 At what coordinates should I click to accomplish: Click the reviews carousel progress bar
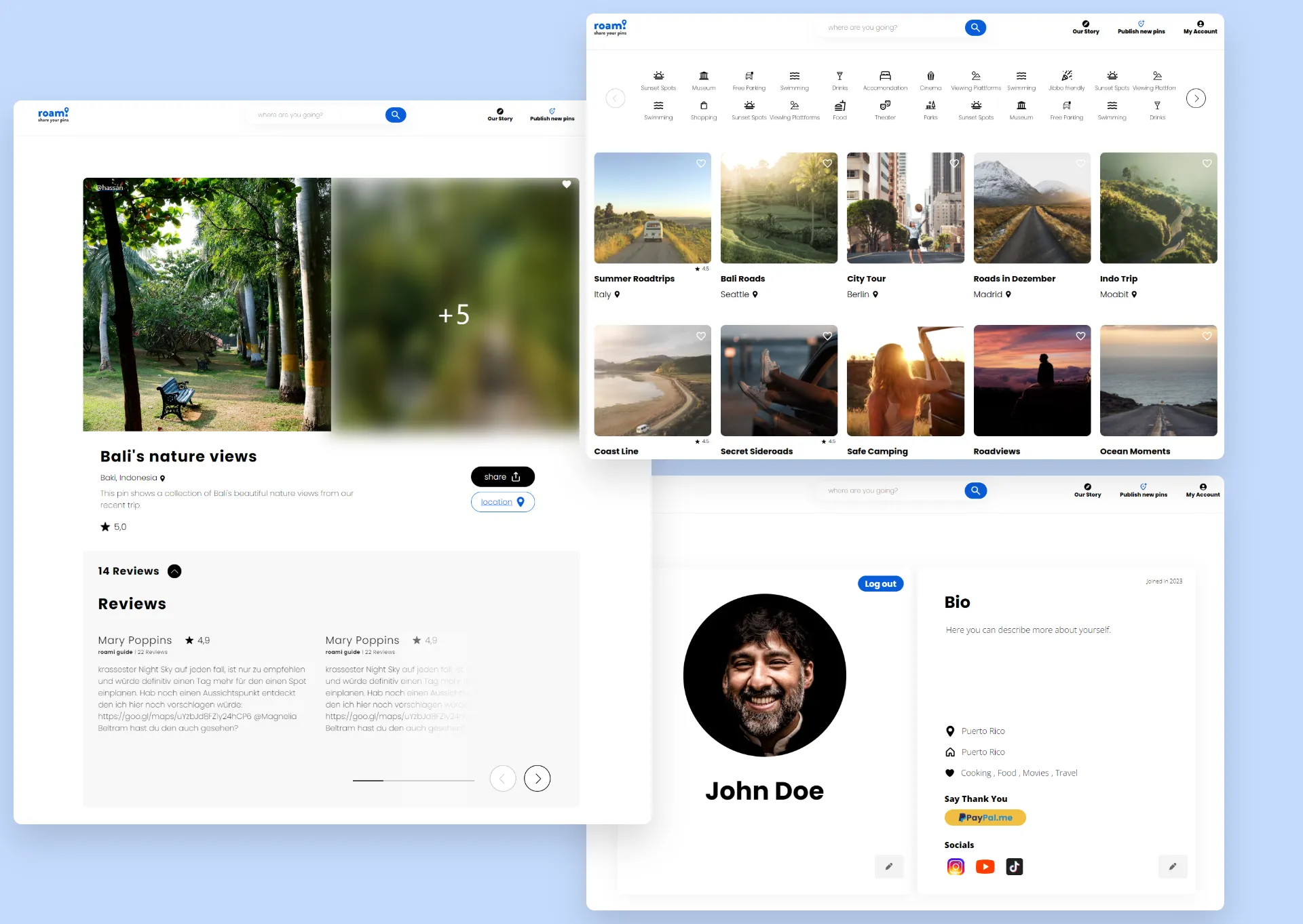413,780
